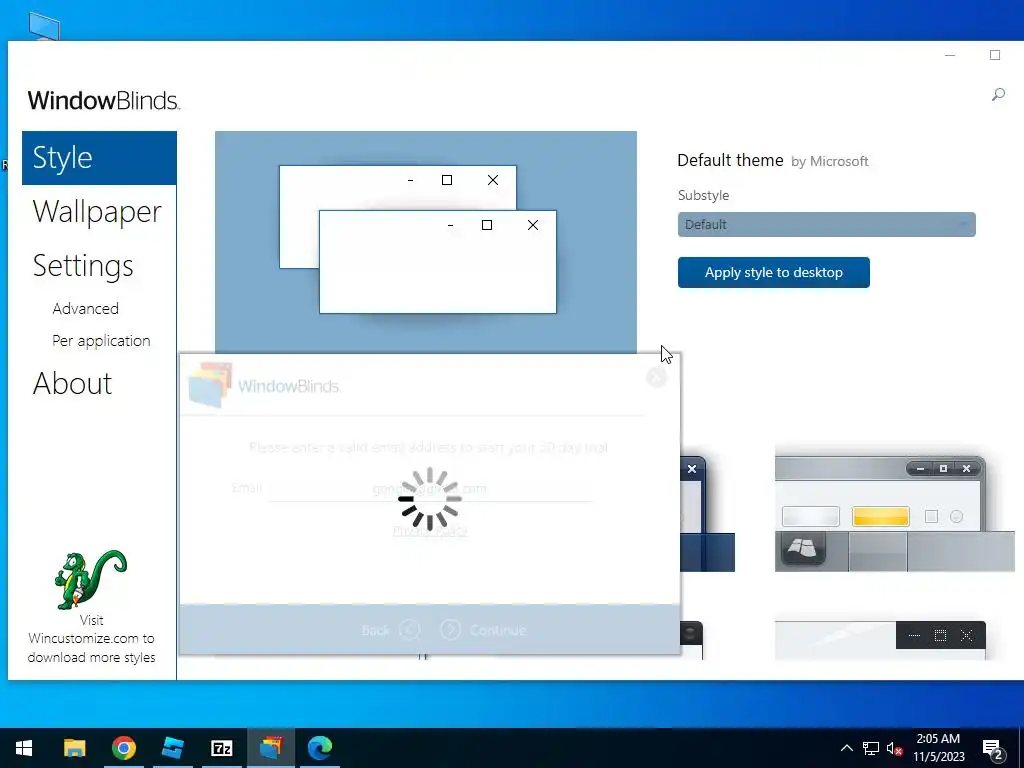This screenshot has height=768, width=1024.
Task: Switch to the Wallpaper section
Action: [x=97, y=212]
